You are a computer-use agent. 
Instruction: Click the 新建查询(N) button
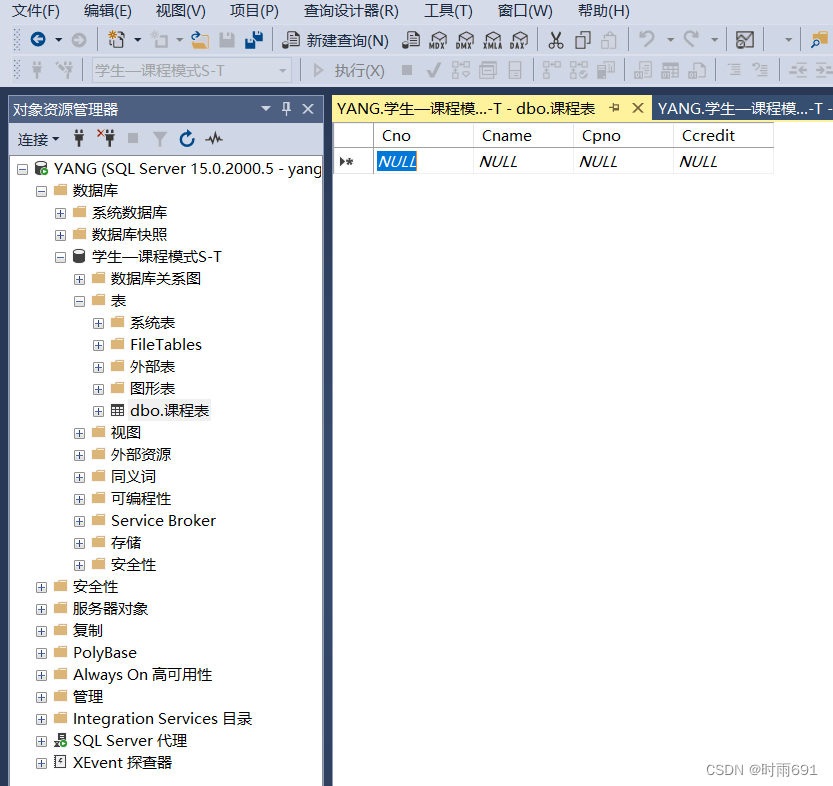335,40
